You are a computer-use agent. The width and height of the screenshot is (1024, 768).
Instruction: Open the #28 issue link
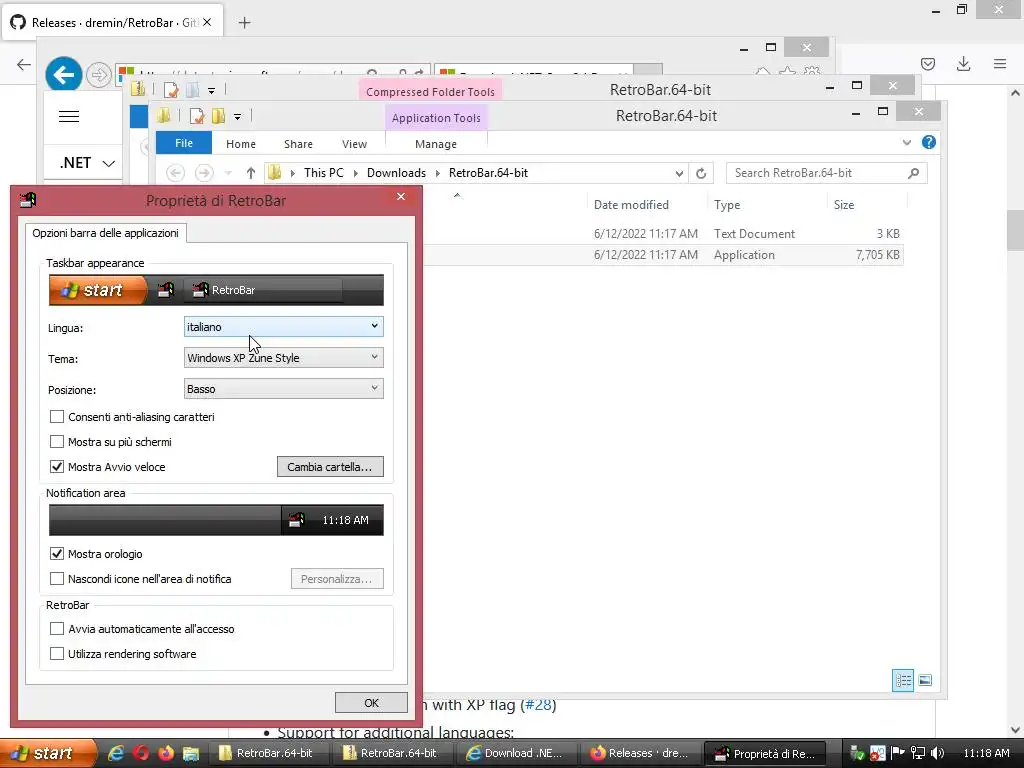pos(538,705)
